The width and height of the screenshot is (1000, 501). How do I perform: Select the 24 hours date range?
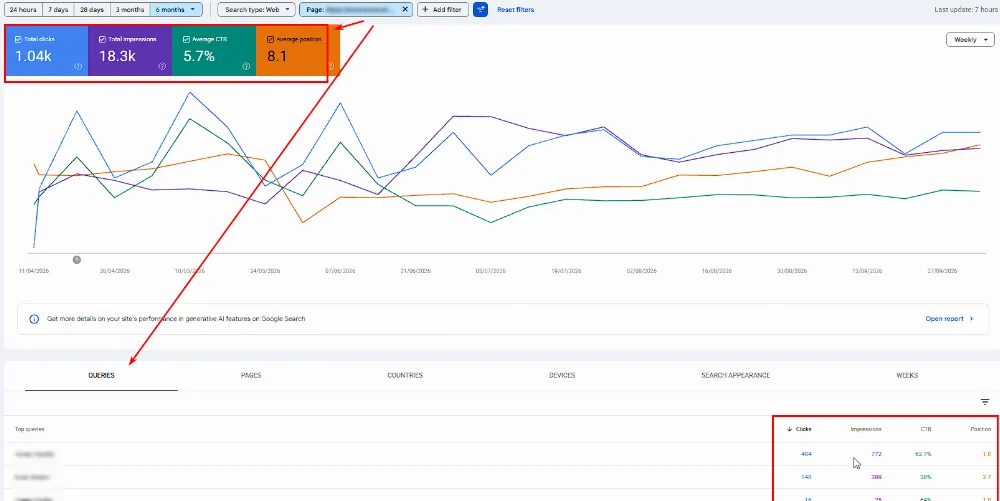pyautogui.click(x=23, y=10)
